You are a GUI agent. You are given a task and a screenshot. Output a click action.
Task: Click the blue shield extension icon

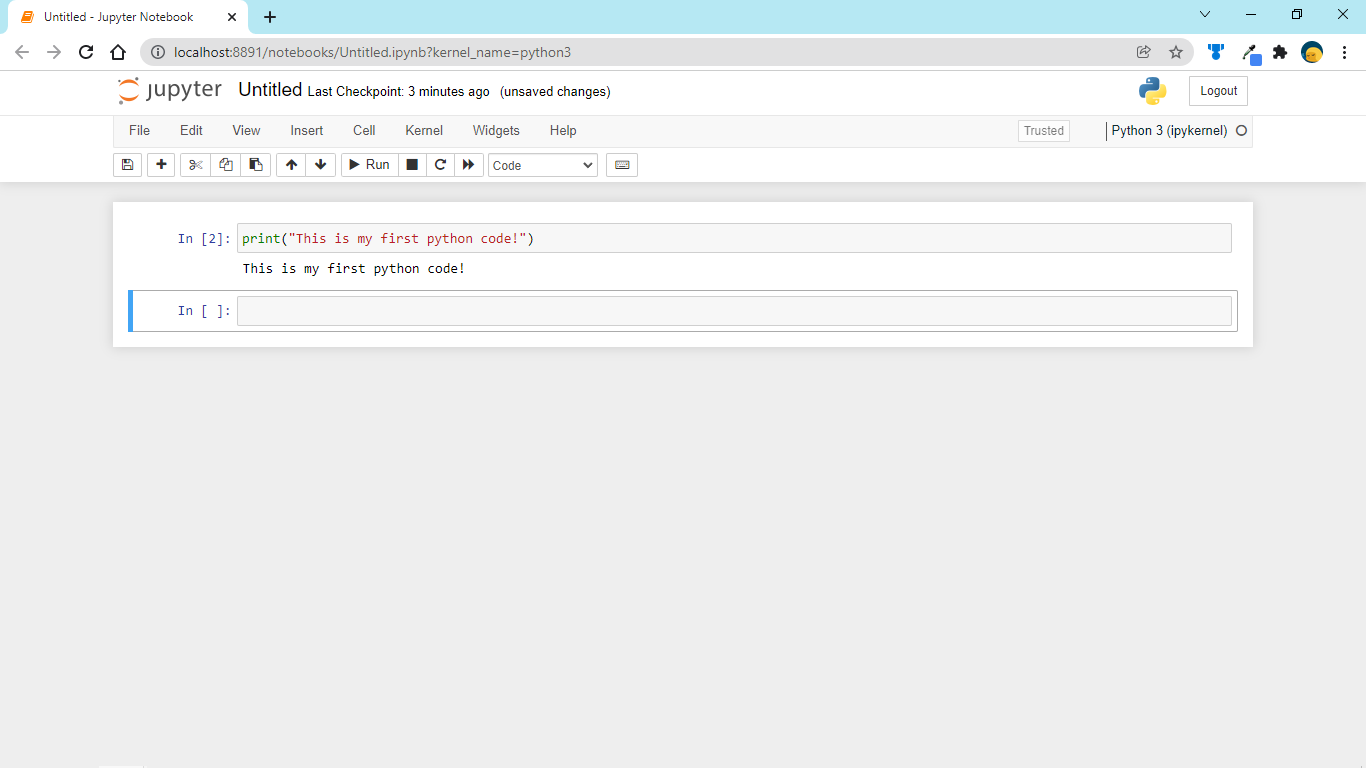(x=1216, y=52)
